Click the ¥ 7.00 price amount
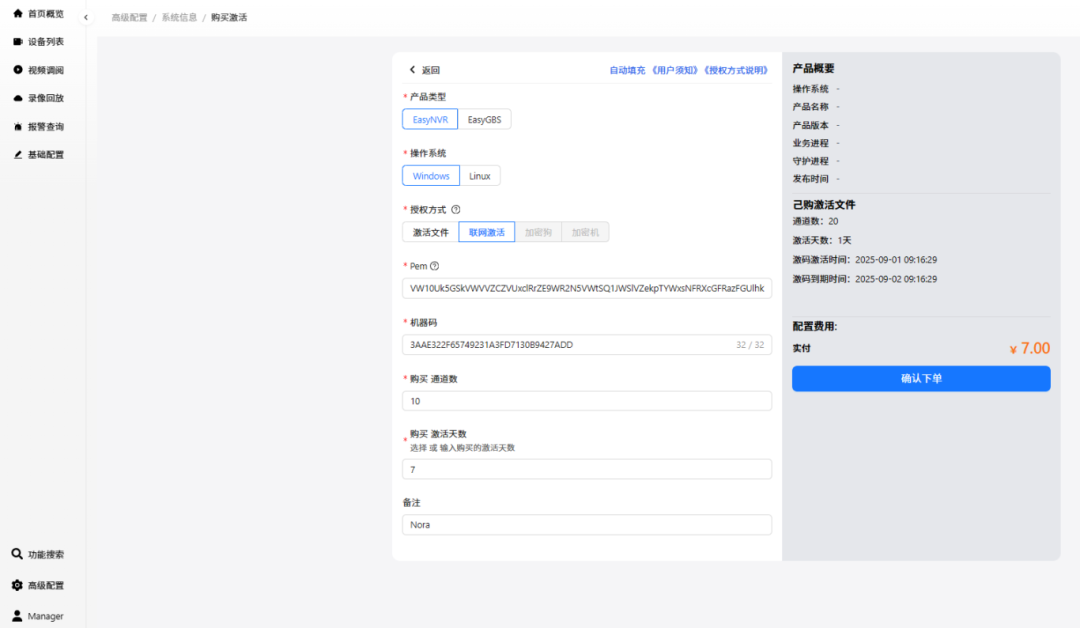1080x628 pixels. click(1030, 348)
